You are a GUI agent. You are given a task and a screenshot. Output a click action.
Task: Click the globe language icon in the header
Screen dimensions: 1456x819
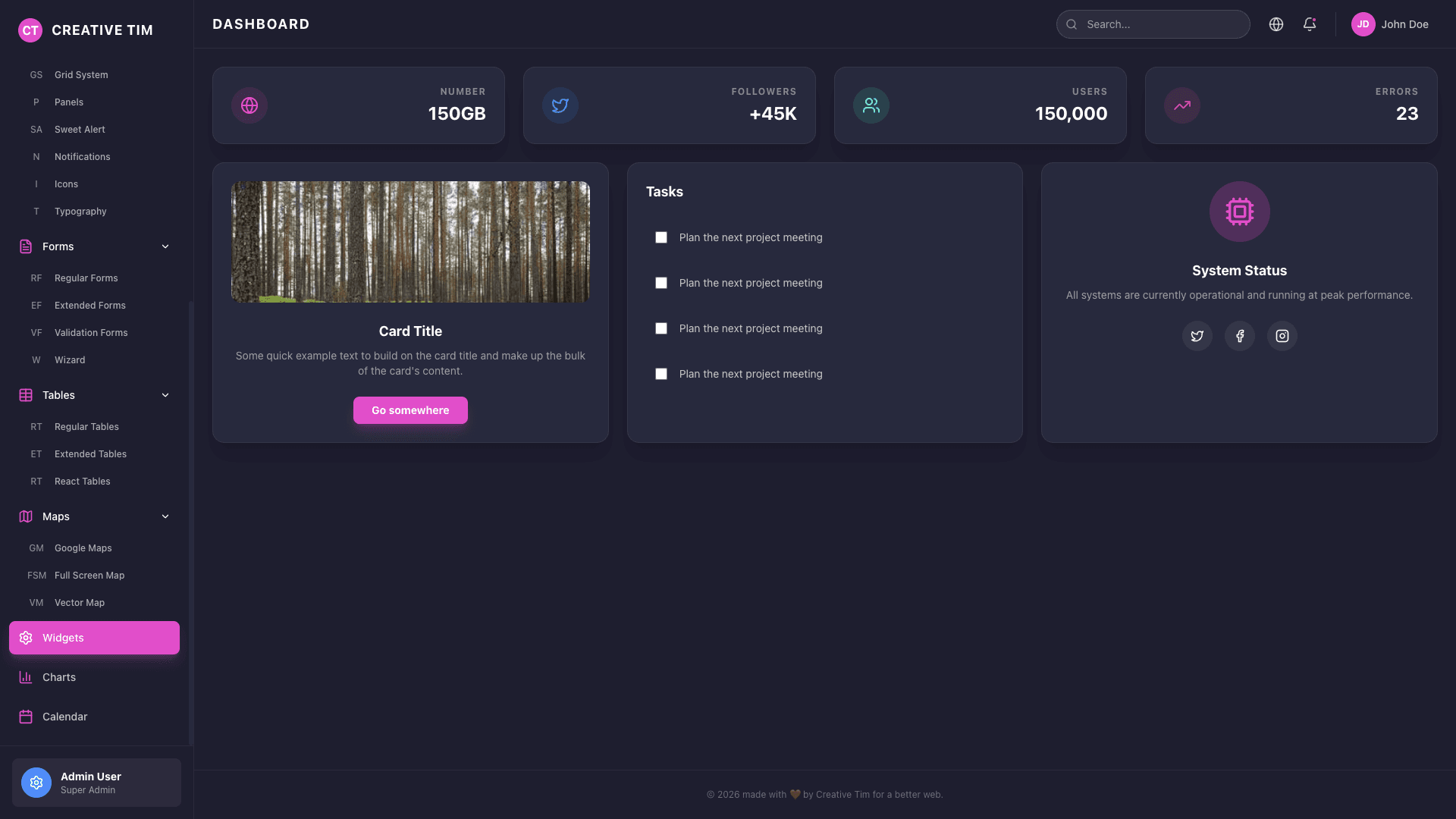[1276, 24]
